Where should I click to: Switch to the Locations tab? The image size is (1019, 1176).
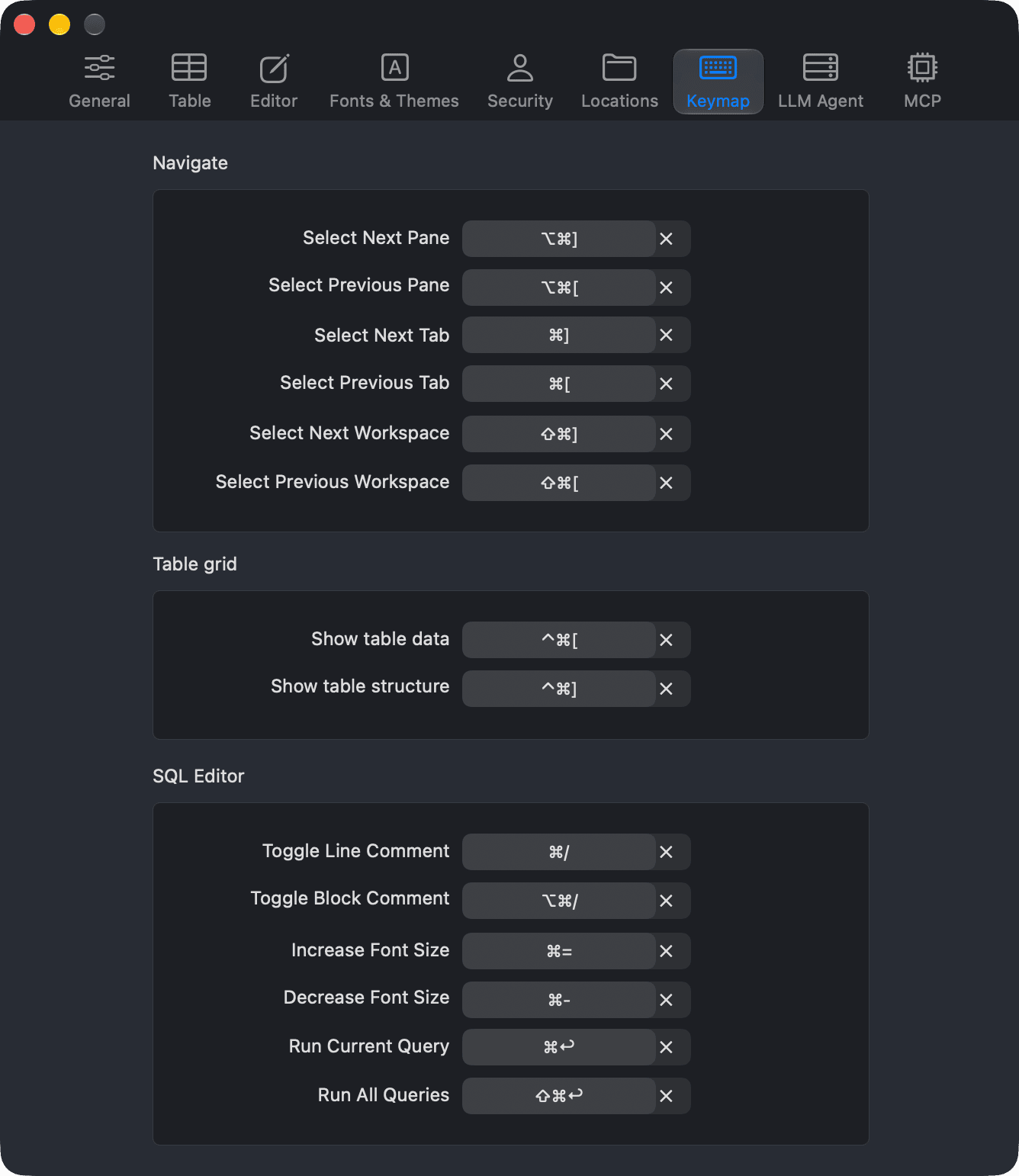pos(619,82)
